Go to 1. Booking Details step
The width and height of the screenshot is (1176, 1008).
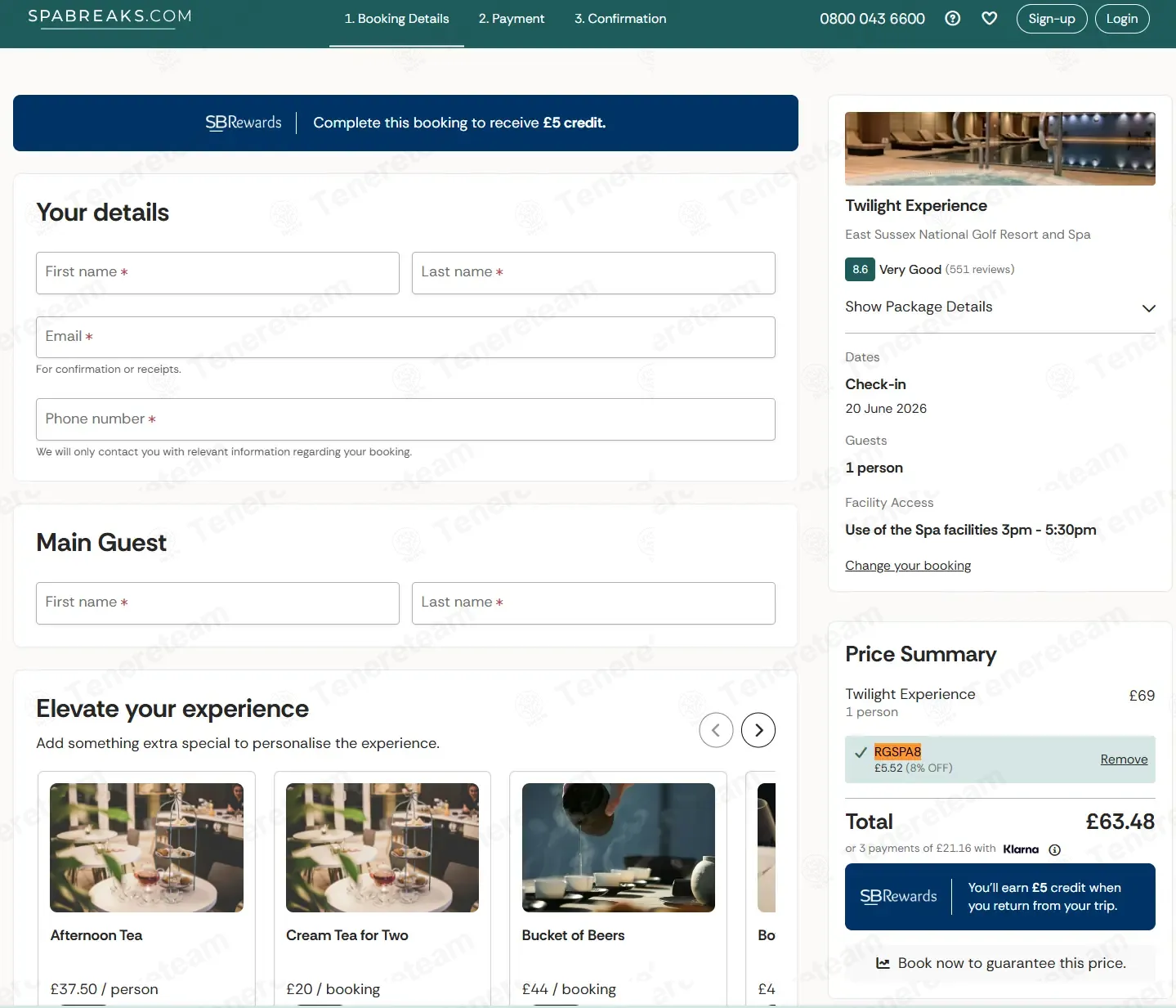point(396,19)
